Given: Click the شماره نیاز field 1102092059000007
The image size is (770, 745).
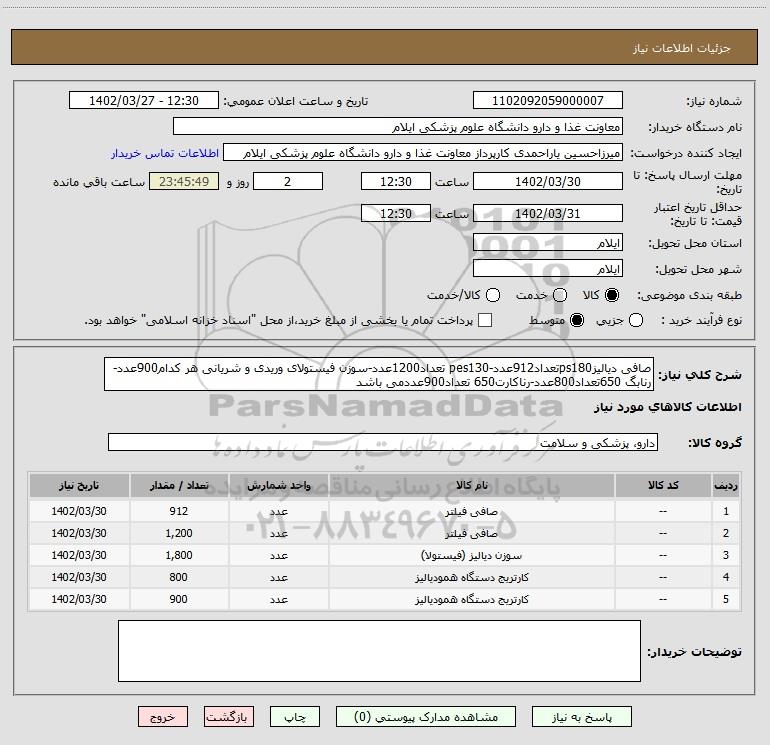Looking at the screenshot, I should click(548, 101).
